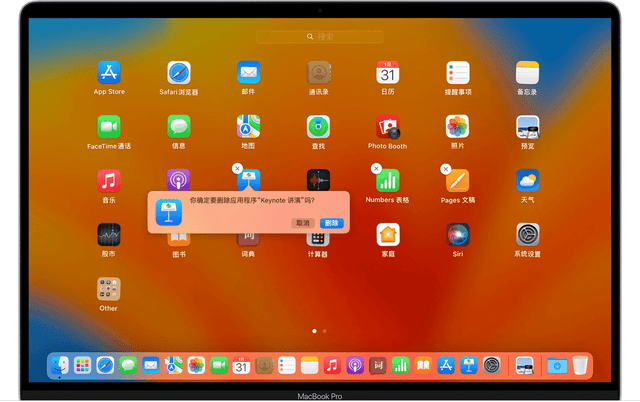The width and height of the screenshot is (640, 402).
Task: Open Podcasts from the Dock
Action: point(355,365)
